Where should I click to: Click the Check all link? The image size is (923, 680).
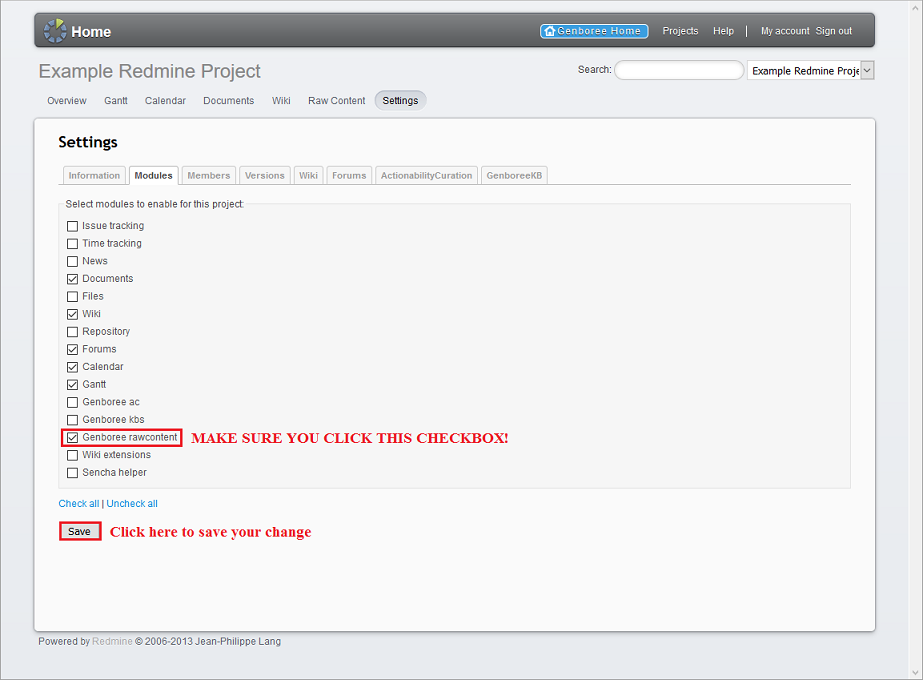pos(79,504)
